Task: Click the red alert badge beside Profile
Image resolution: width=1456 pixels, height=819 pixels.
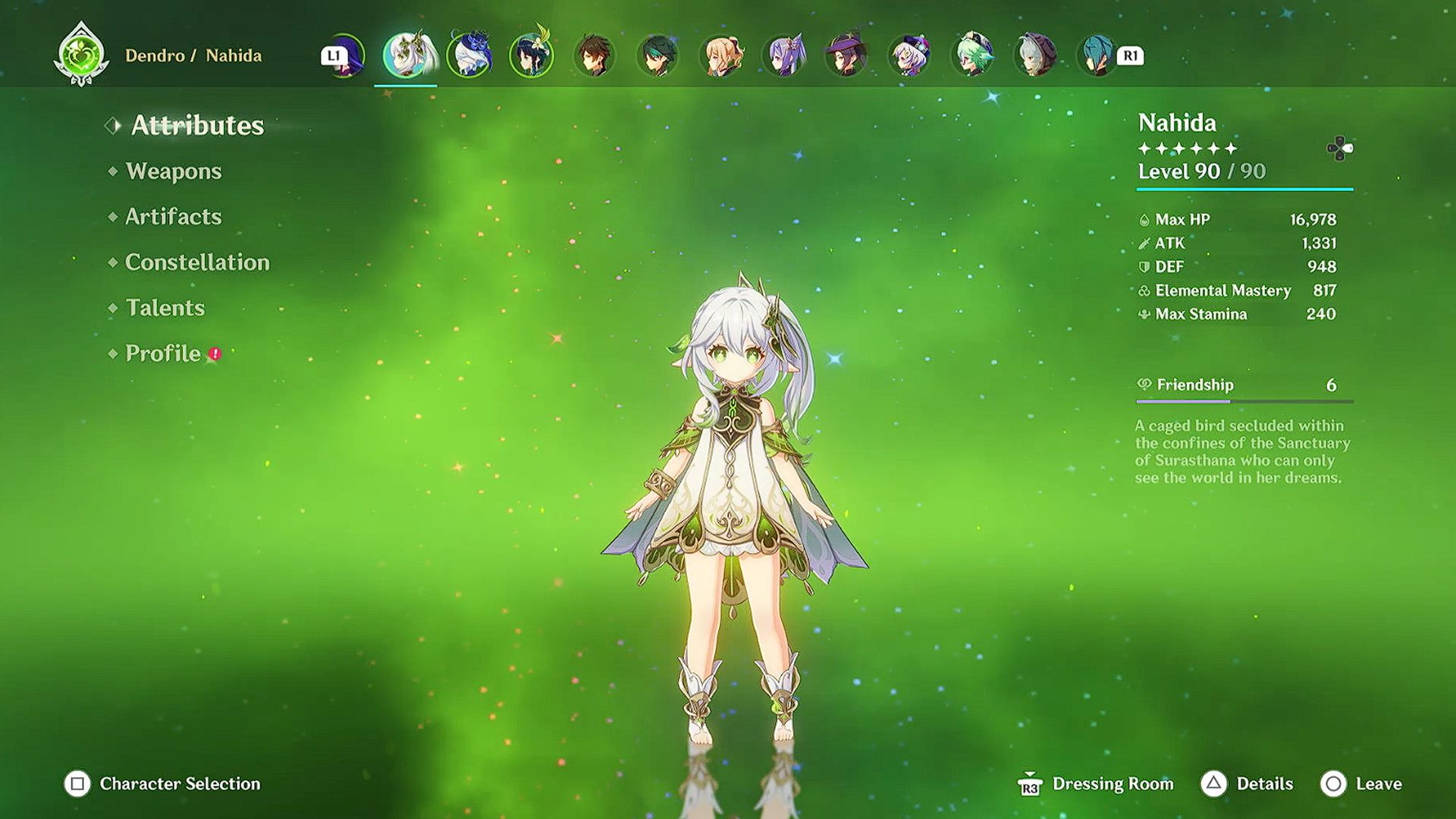Action: [215, 353]
